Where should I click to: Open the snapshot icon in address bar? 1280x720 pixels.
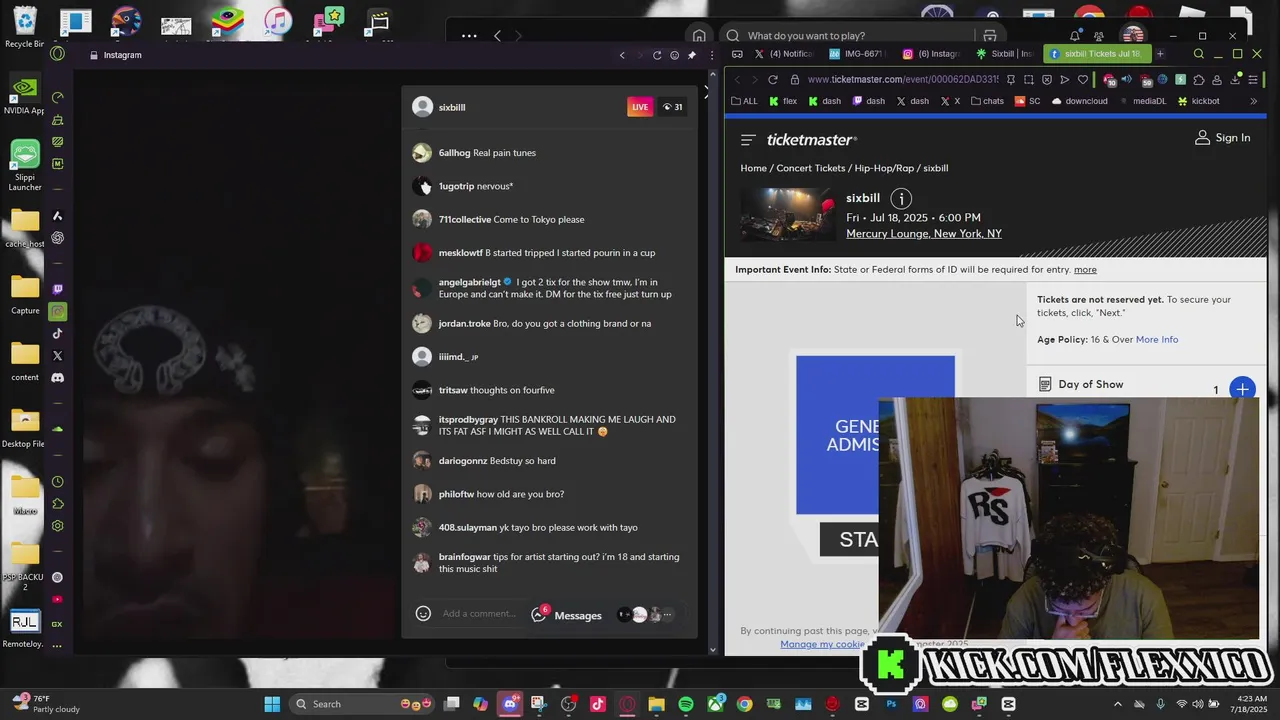pyautogui.click(x=1028, y=79)
